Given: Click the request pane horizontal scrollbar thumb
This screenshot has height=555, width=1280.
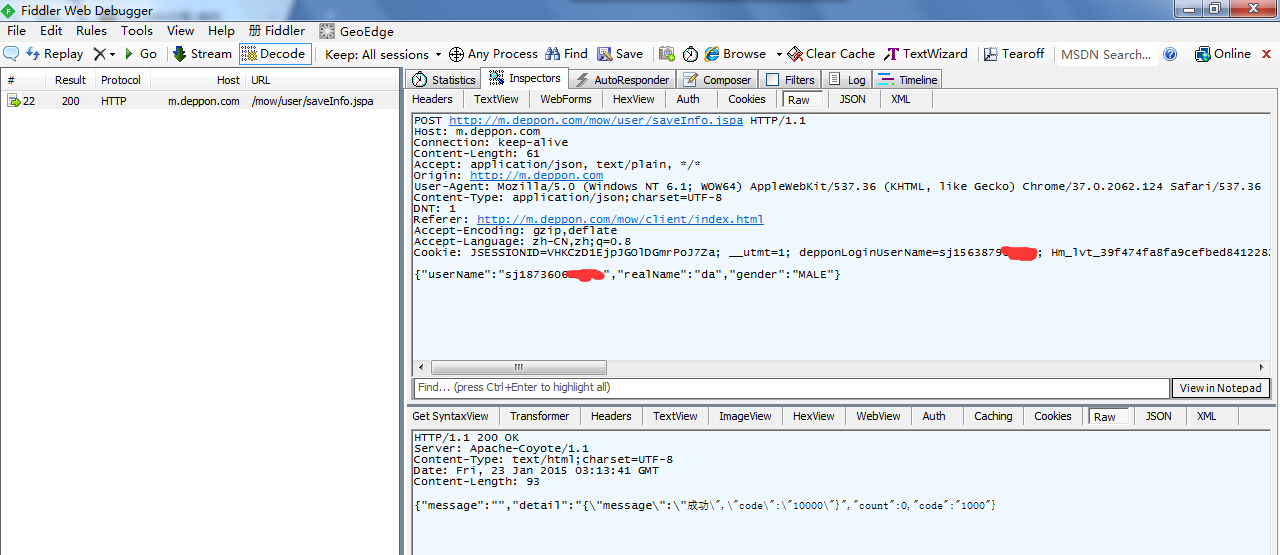Looking at the screenshot, I should coord(518,367).
